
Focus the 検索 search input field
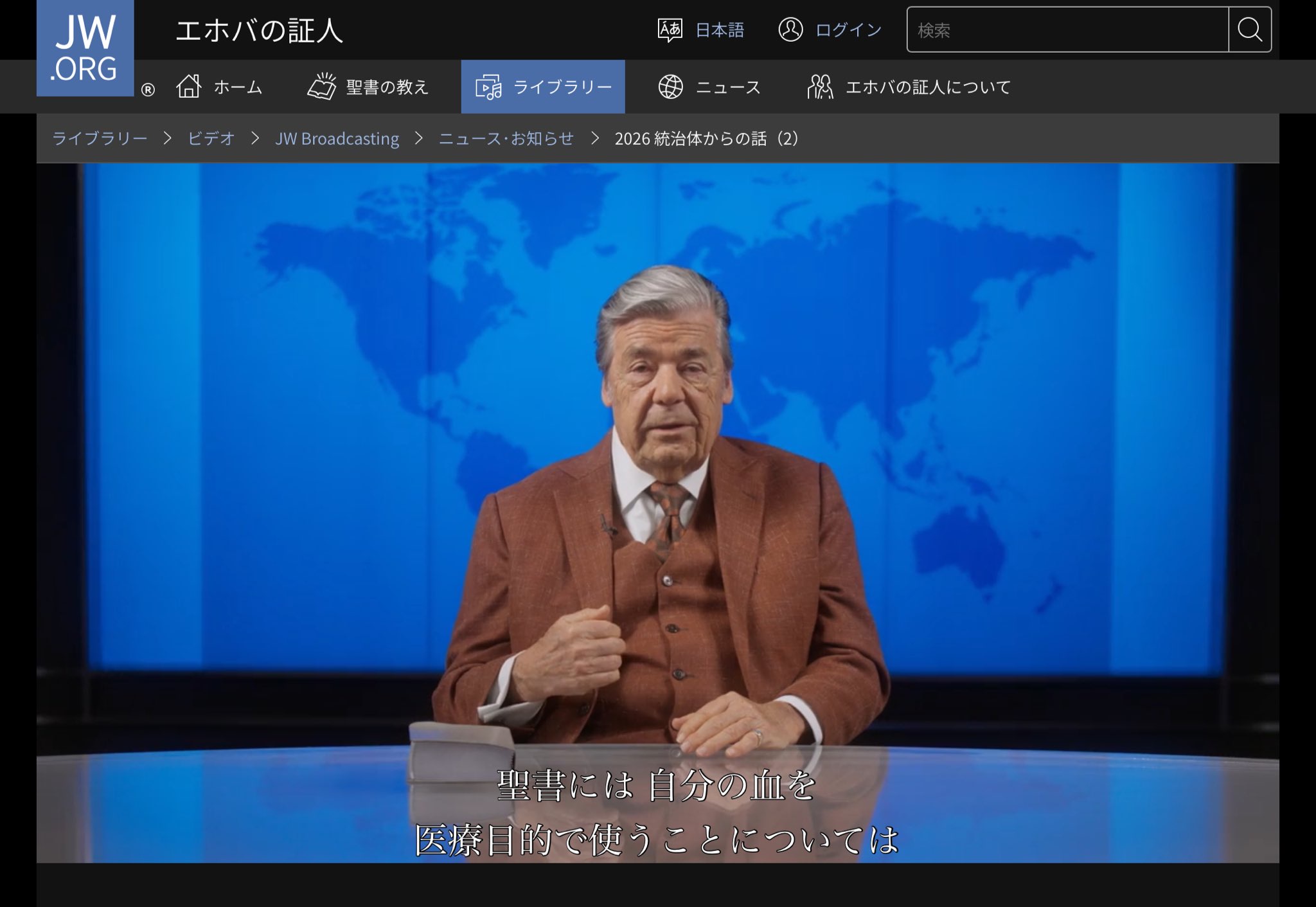click(x=1067, y=30)
